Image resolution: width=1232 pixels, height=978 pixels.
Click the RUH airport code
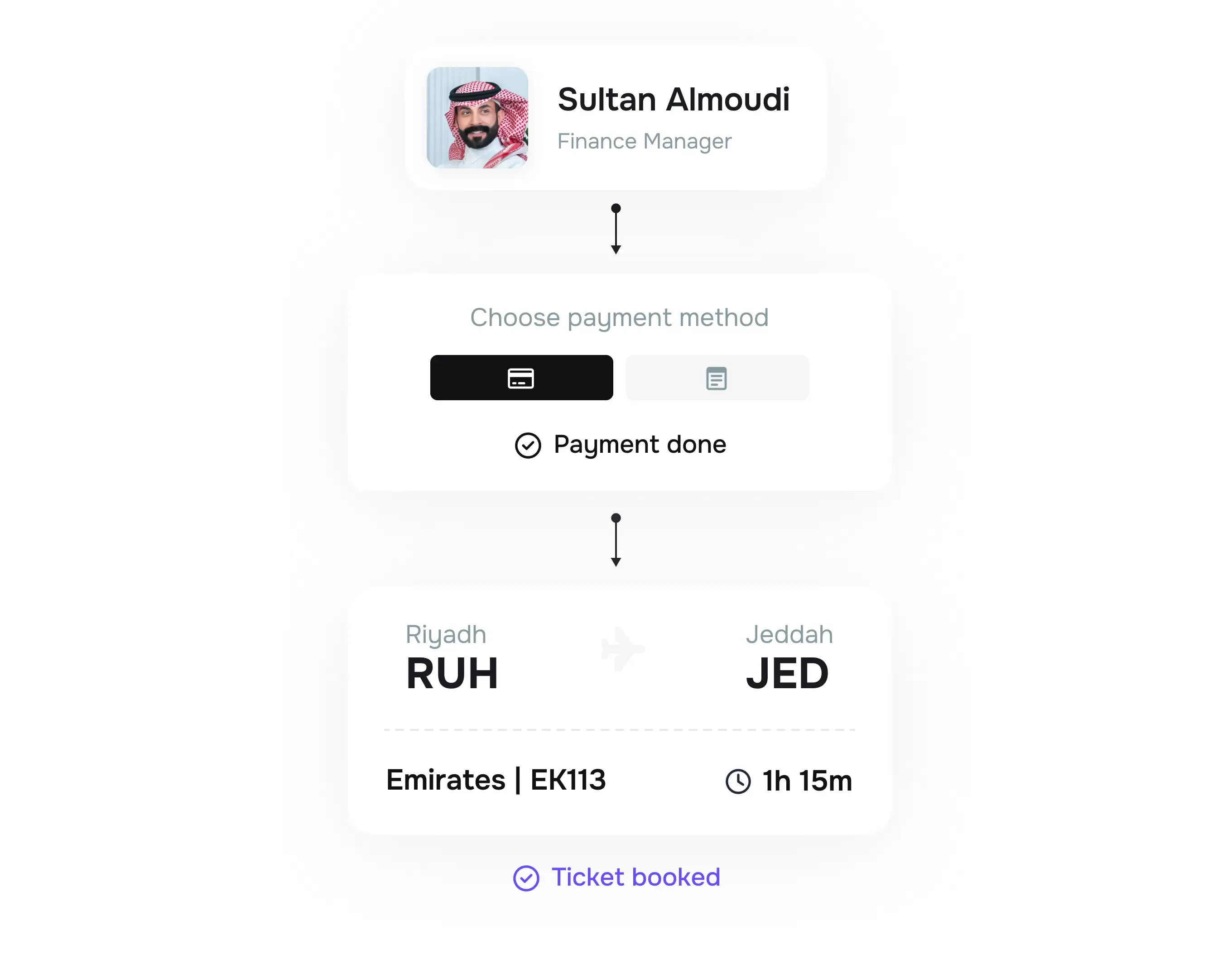pyautogui.click(x=452, y=674)
